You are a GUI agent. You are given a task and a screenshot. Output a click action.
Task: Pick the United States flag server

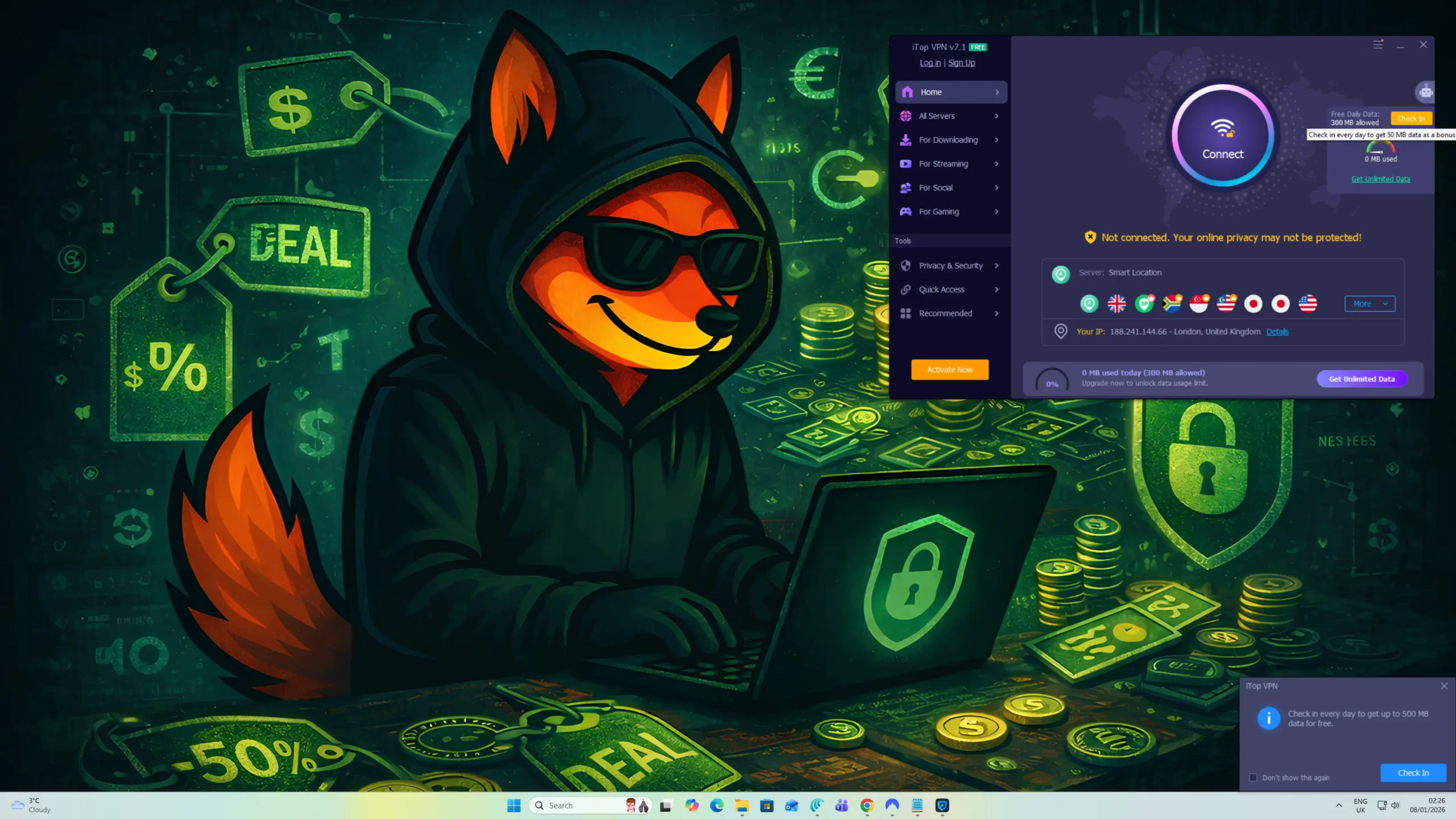(1308, 304)
